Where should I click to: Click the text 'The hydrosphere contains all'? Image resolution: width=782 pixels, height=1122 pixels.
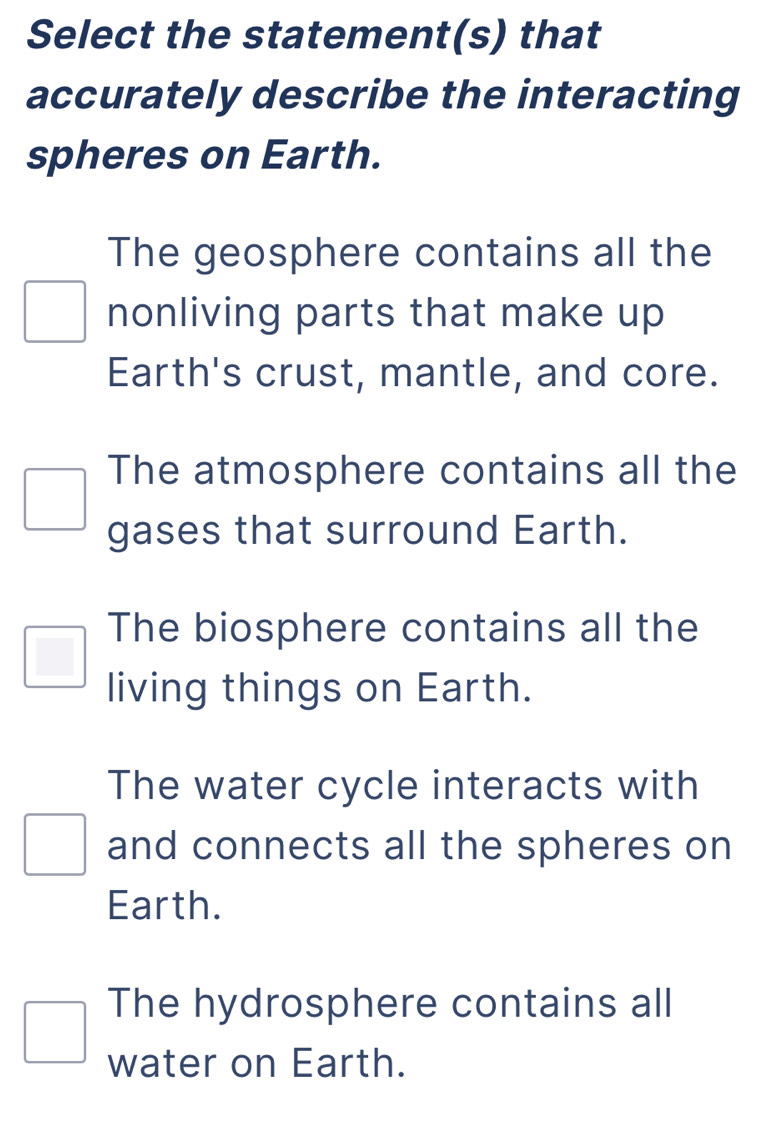[392, 1002]
